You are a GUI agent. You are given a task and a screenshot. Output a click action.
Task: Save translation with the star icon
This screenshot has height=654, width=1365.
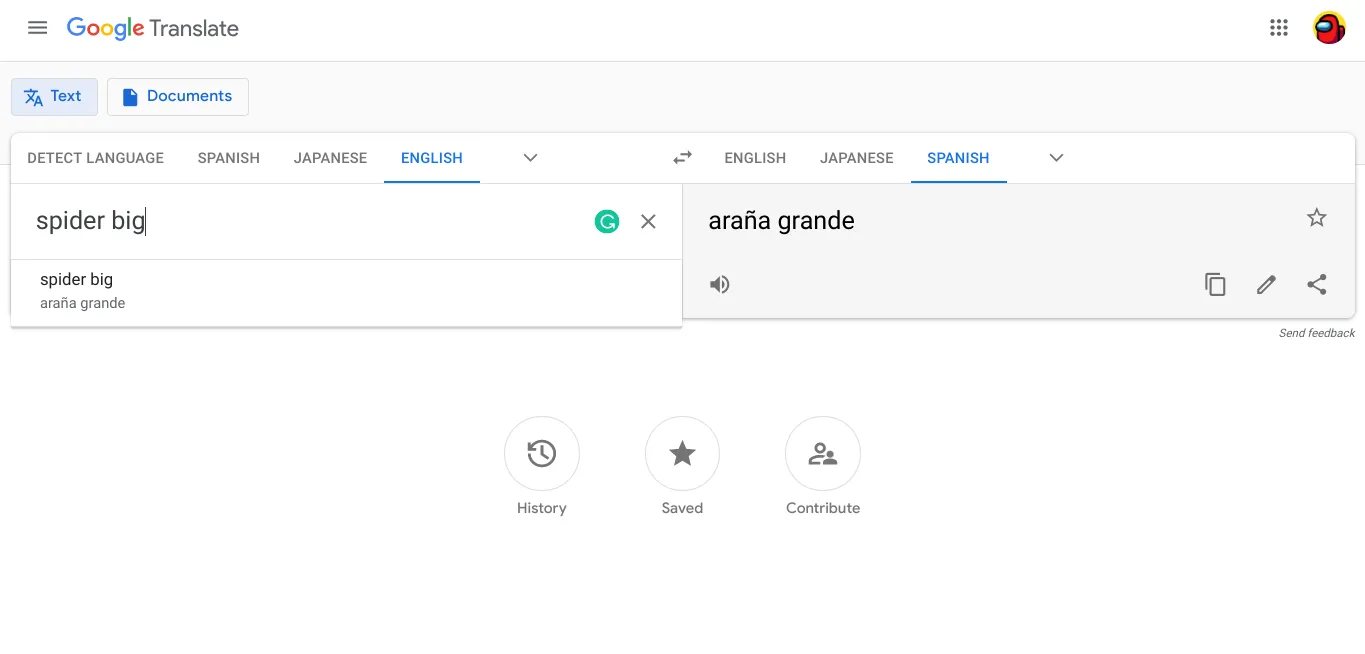(x=1317, y=218)
